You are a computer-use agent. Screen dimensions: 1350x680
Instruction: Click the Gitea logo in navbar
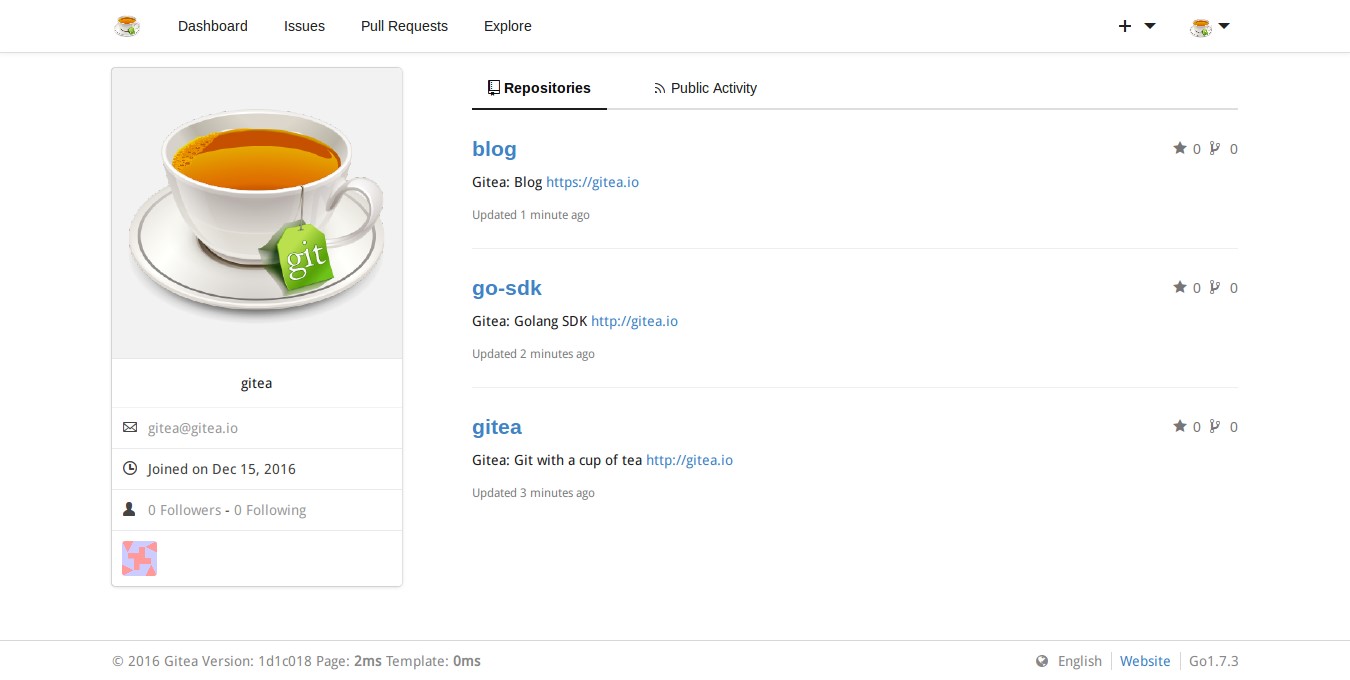tap(127, 26)
